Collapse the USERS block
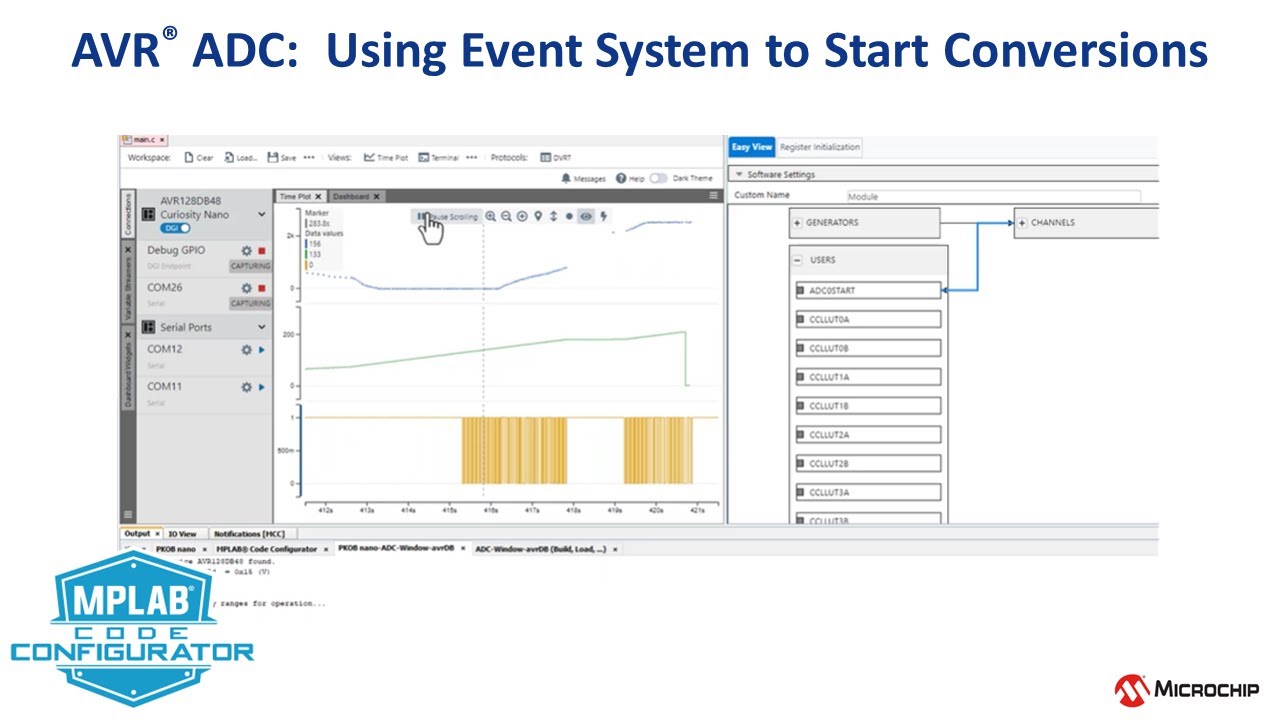The height and width of the screenshot is (720, 1280). (x=797, y=260)
